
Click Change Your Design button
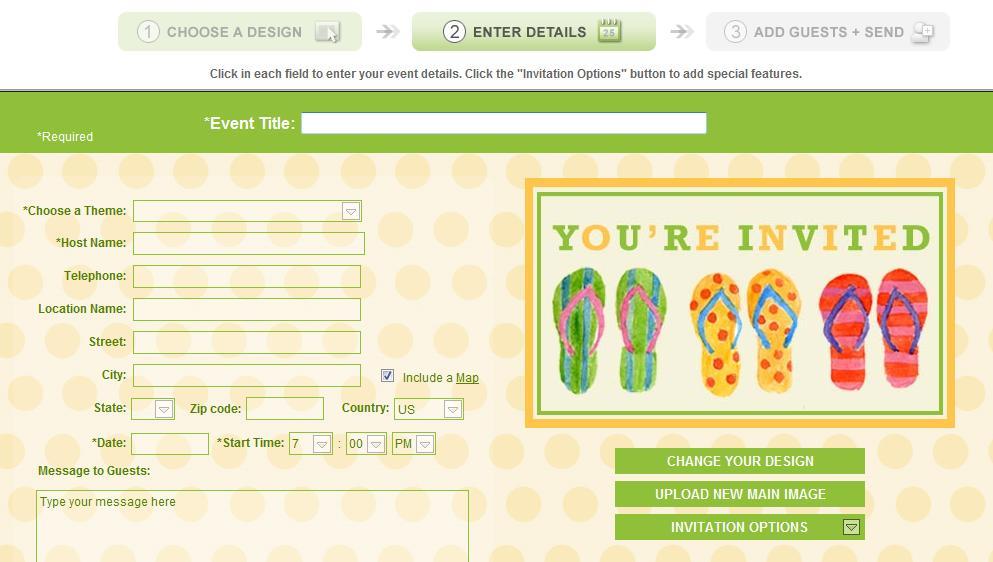[740, 461]
